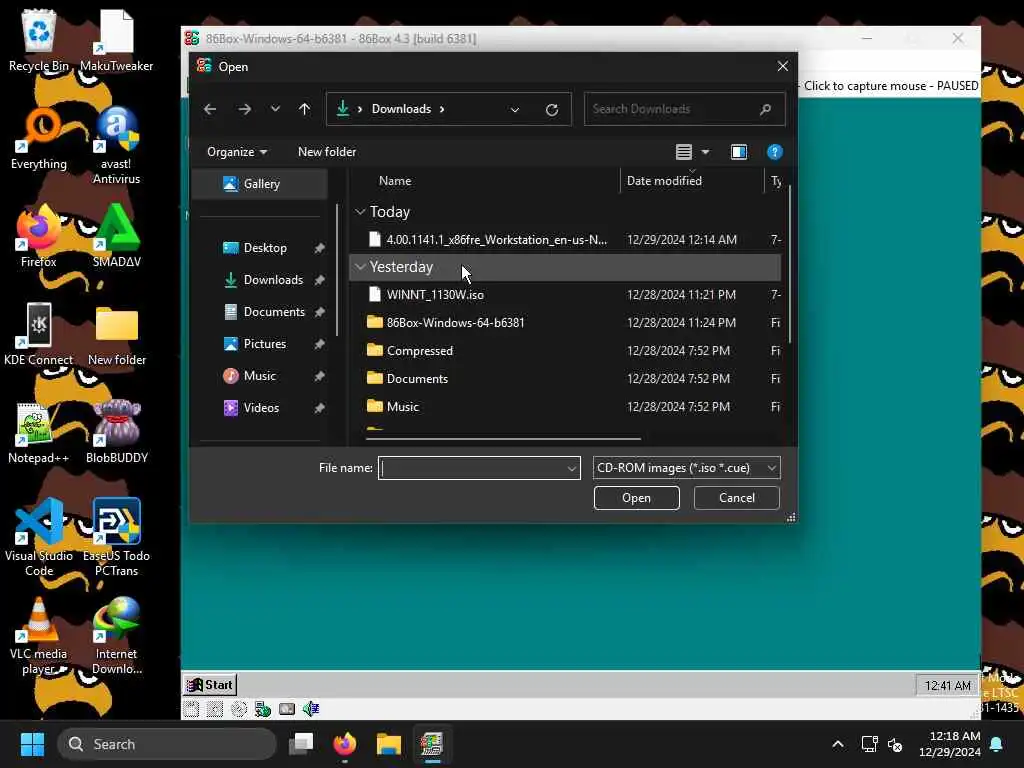1024x768 pixels.
Task: Open view options dropdown arrow
Action: coord(705,152)
